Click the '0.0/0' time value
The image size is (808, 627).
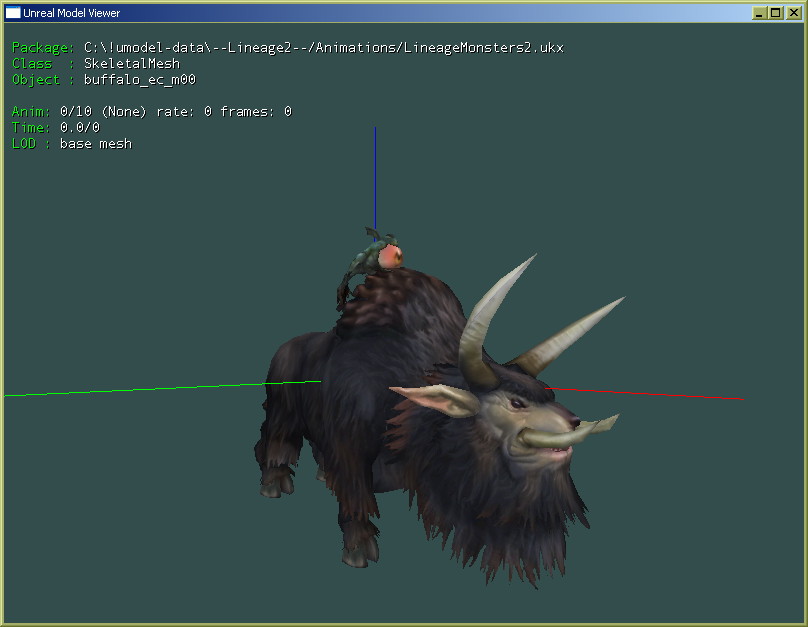tap(80, 127)
